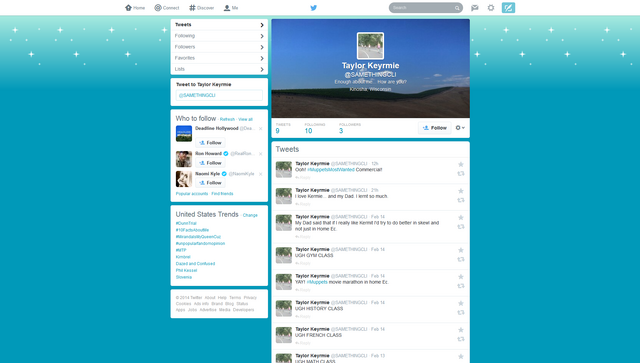The image size is (640, 363).
Task: Retweet the 'I love Kermie' tweet
Action: point(461,200)
